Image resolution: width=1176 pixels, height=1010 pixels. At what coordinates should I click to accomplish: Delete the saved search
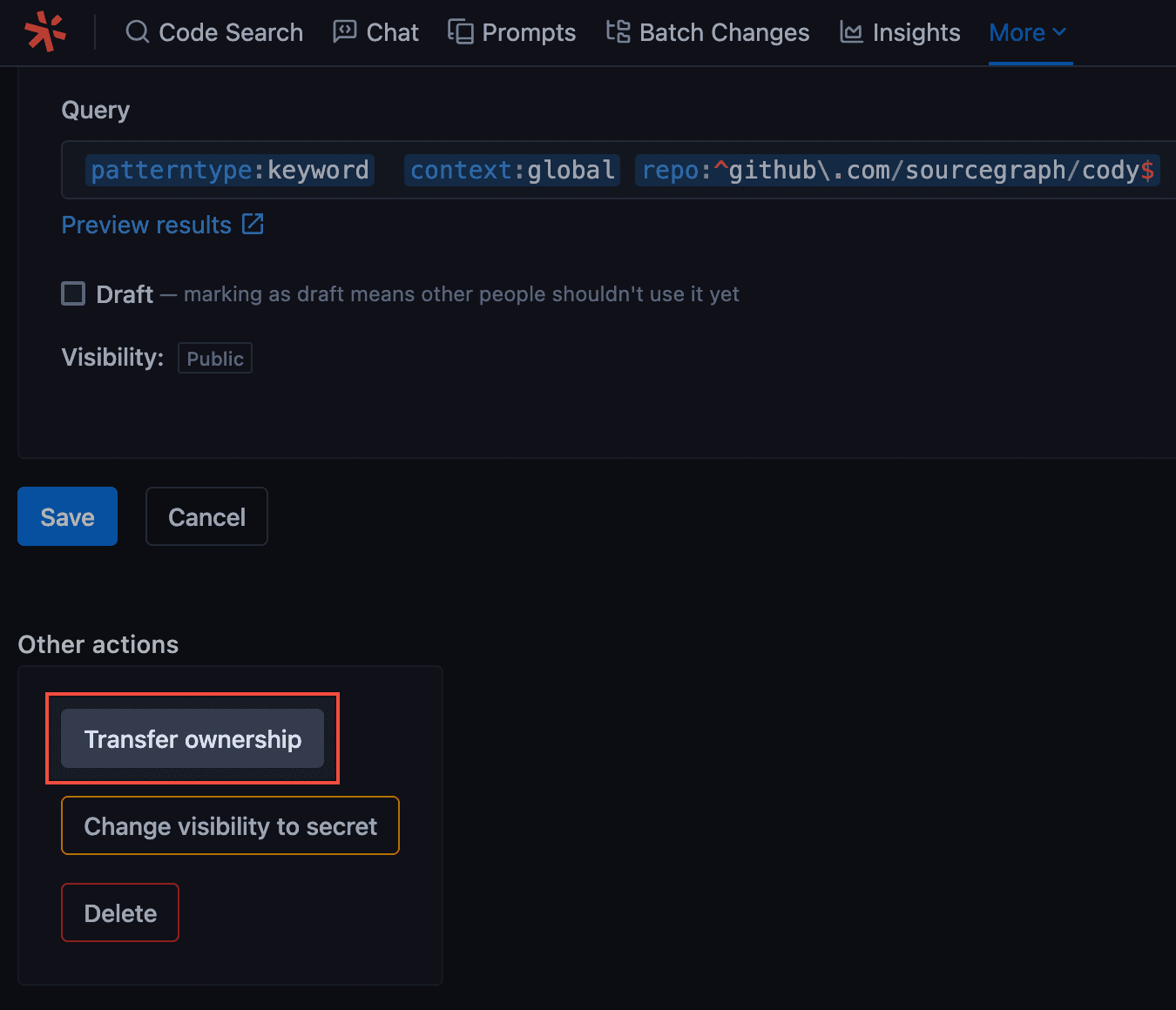point(120,912)
